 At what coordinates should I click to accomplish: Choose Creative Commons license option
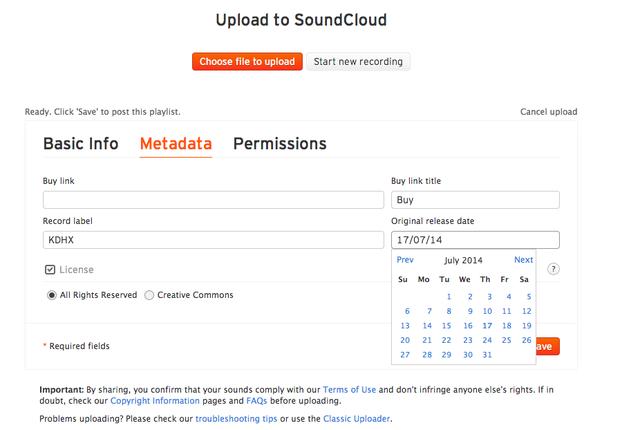(150, 295)
